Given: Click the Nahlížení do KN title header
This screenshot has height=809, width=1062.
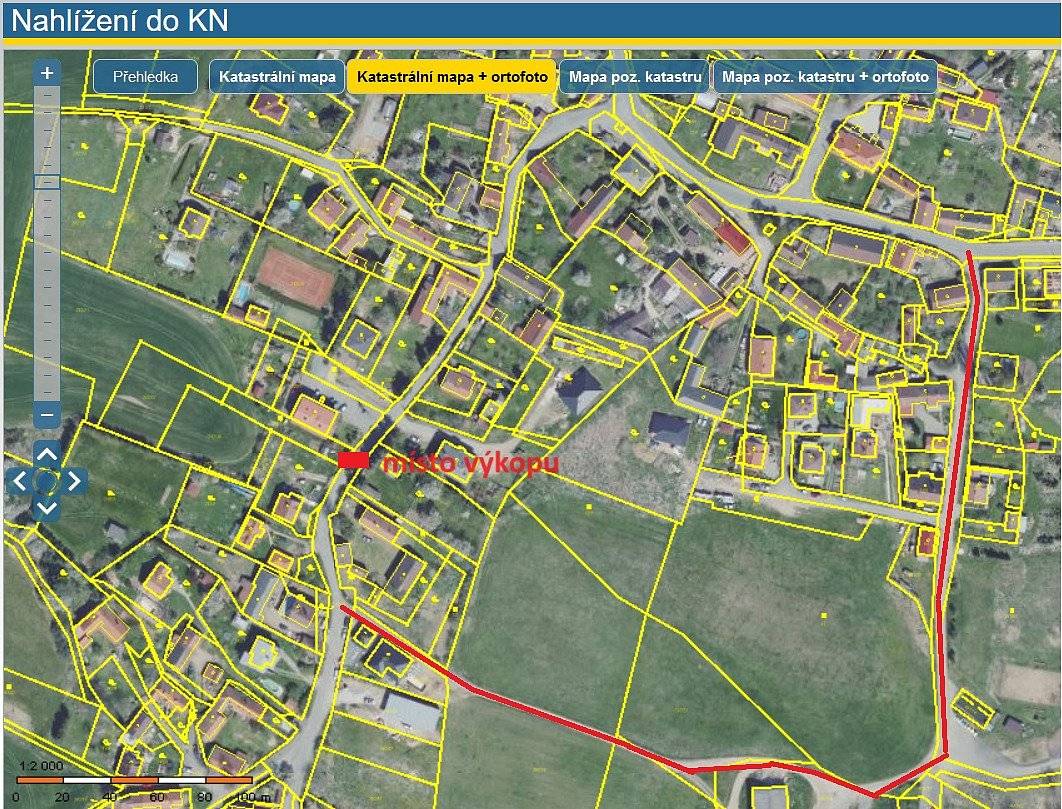Looking at the screenshot, I should [120, 17].
